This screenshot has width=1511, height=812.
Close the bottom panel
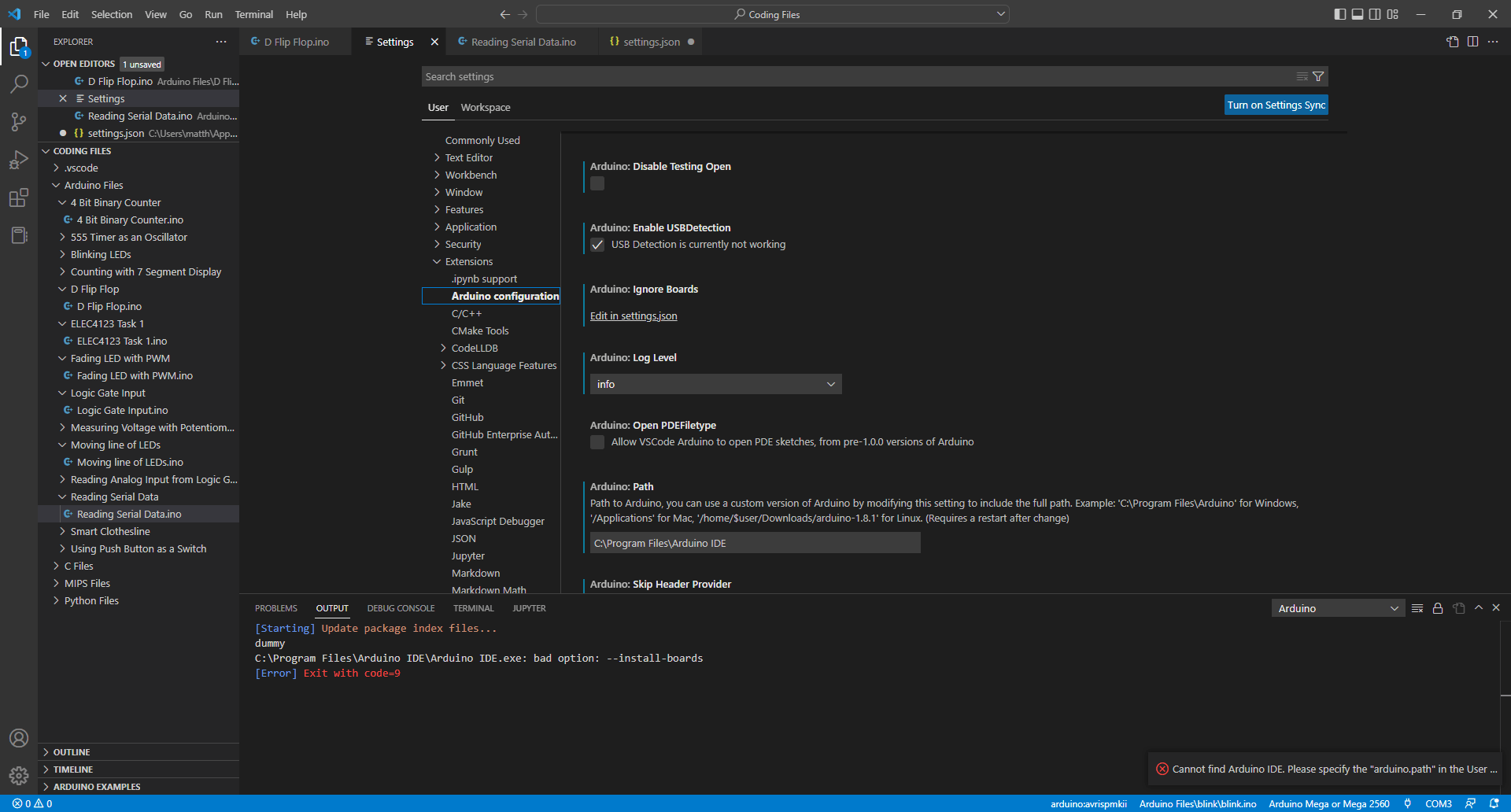[x=1496, y=607]
